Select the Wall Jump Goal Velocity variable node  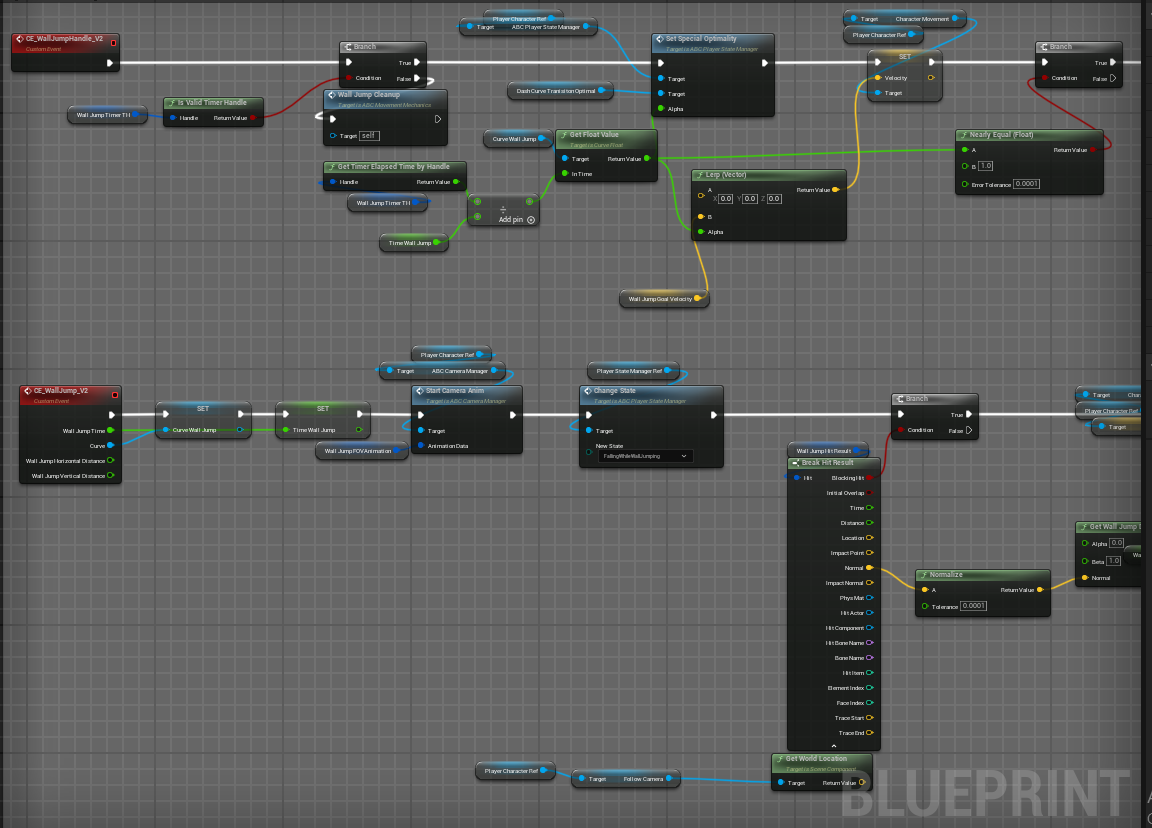661,299
